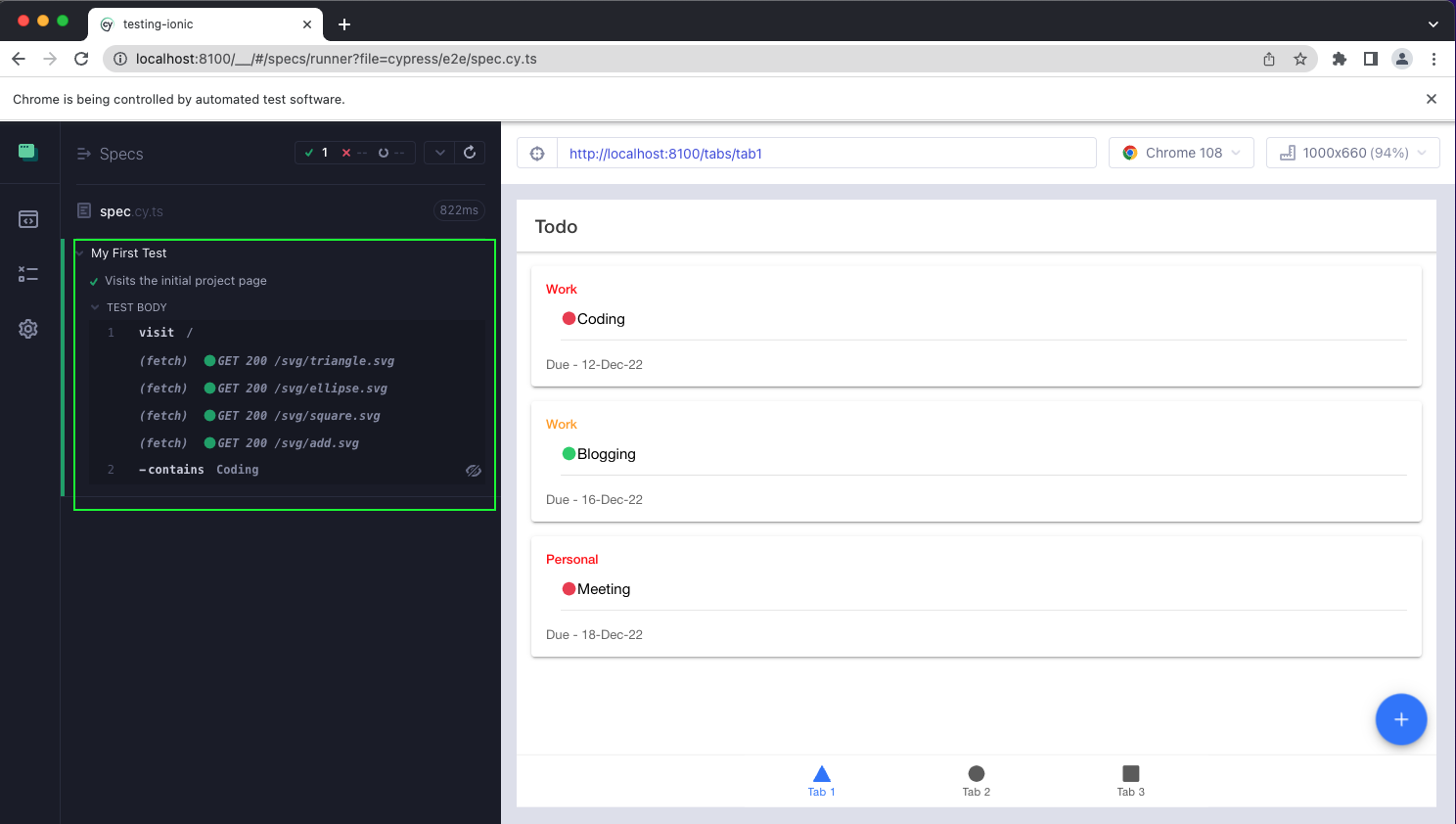Click the red status dot beside Coding
Screen dimensions: 1456x824
569,318
